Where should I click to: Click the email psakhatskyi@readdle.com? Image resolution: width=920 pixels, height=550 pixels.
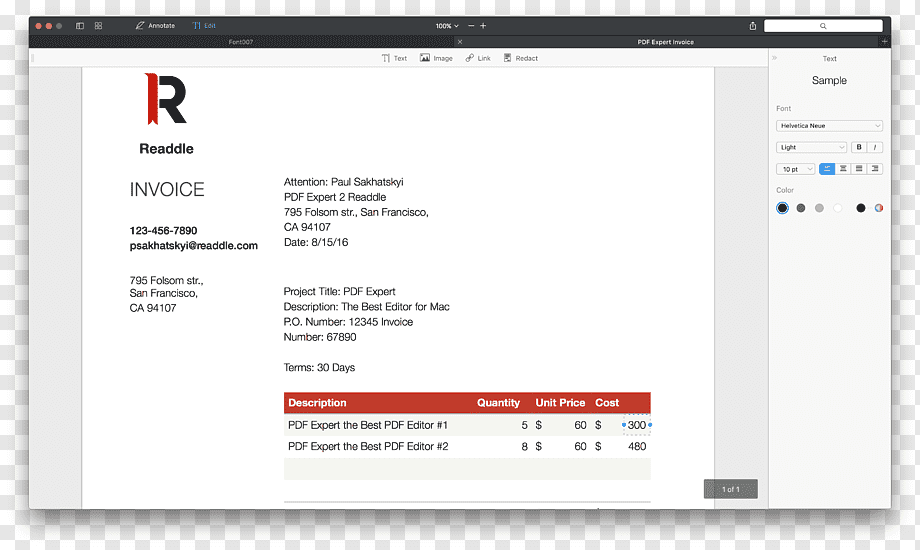click(194, 246)
